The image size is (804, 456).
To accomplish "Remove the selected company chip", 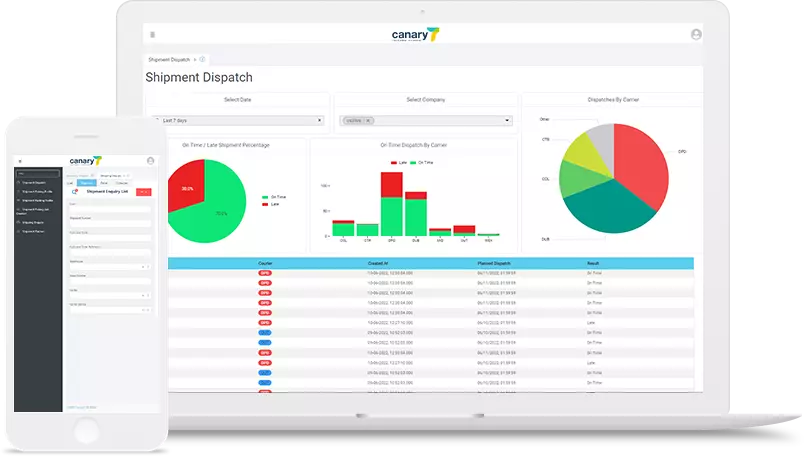I will pyautogui.click(x=368, y=120).
